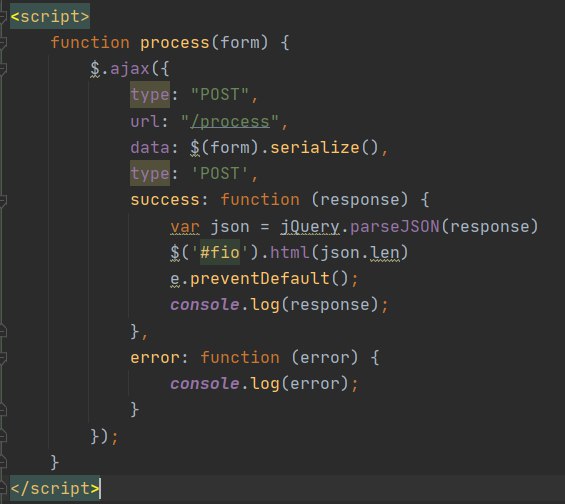Click the double-quoted "POST" string

[220, 95]
